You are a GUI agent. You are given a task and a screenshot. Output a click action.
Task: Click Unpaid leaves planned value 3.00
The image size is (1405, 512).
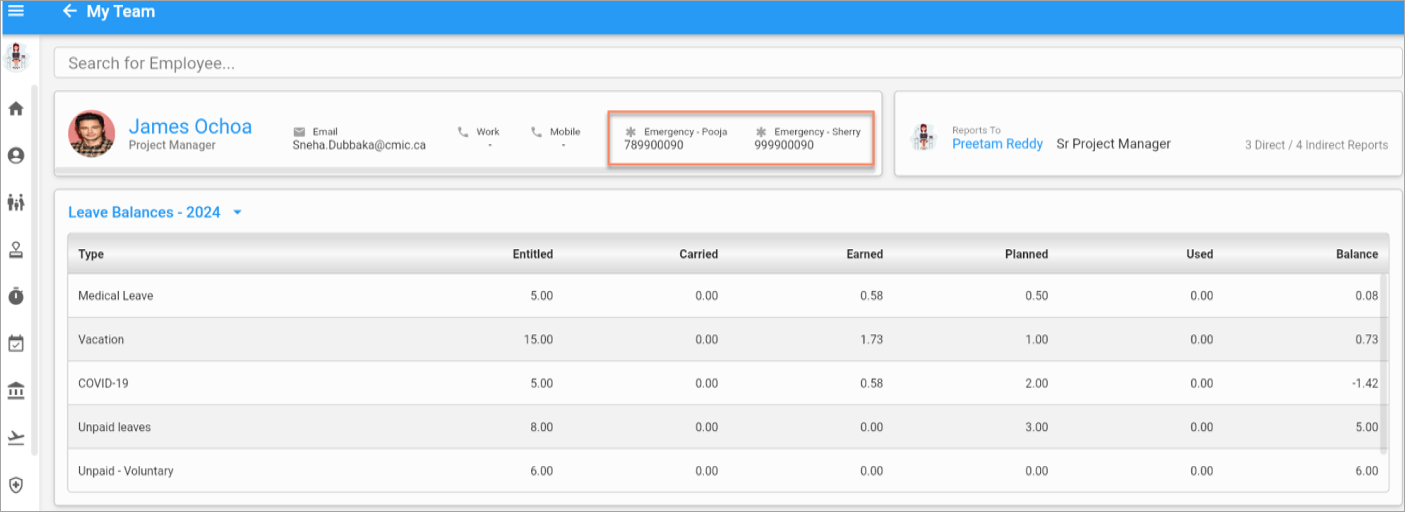[1037, 428]
